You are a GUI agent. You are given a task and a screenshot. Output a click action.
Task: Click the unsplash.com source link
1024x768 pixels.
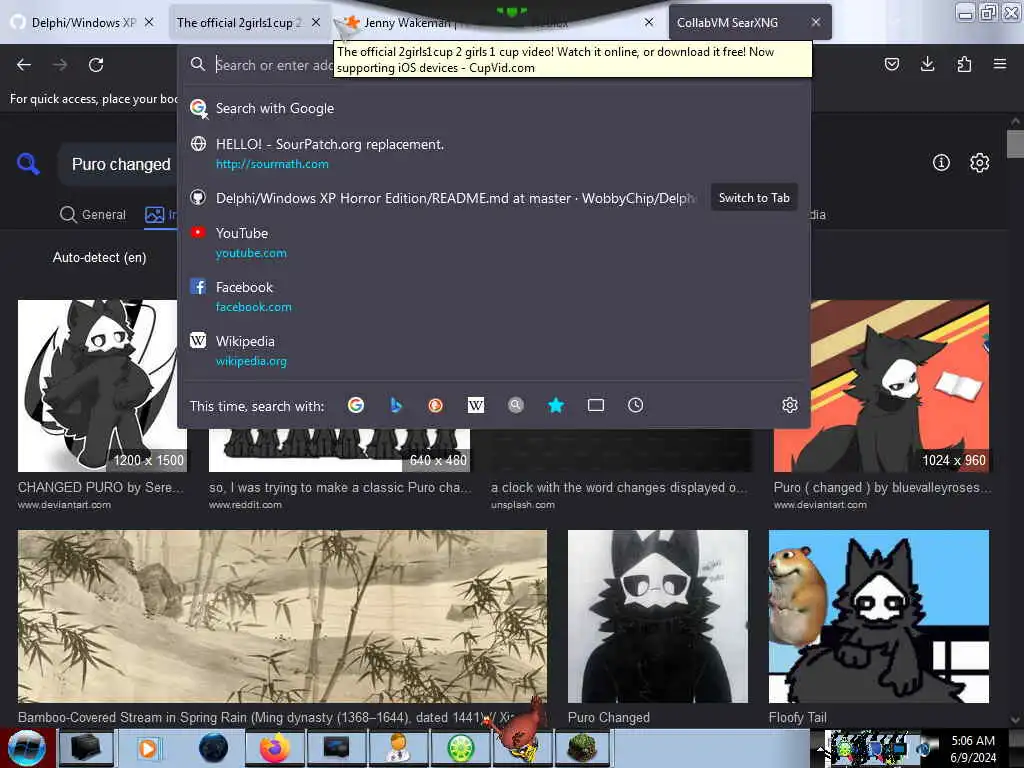[x=523, y=505]
